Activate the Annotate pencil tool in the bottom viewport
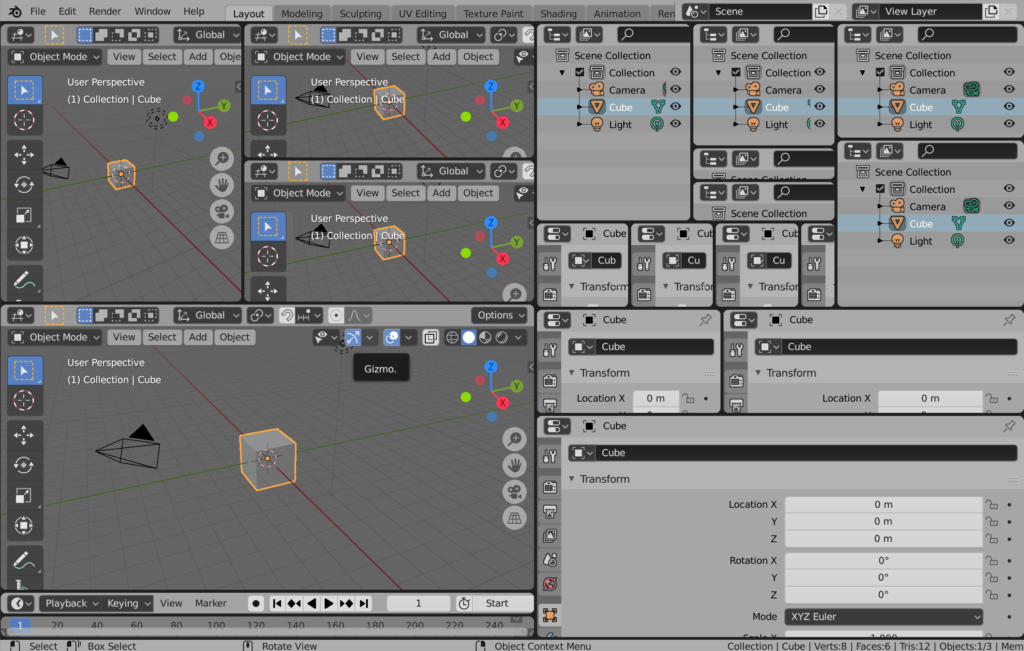The width and height of the screenshot is (1024, 651). pyautogui.click(x=25, y=560)
